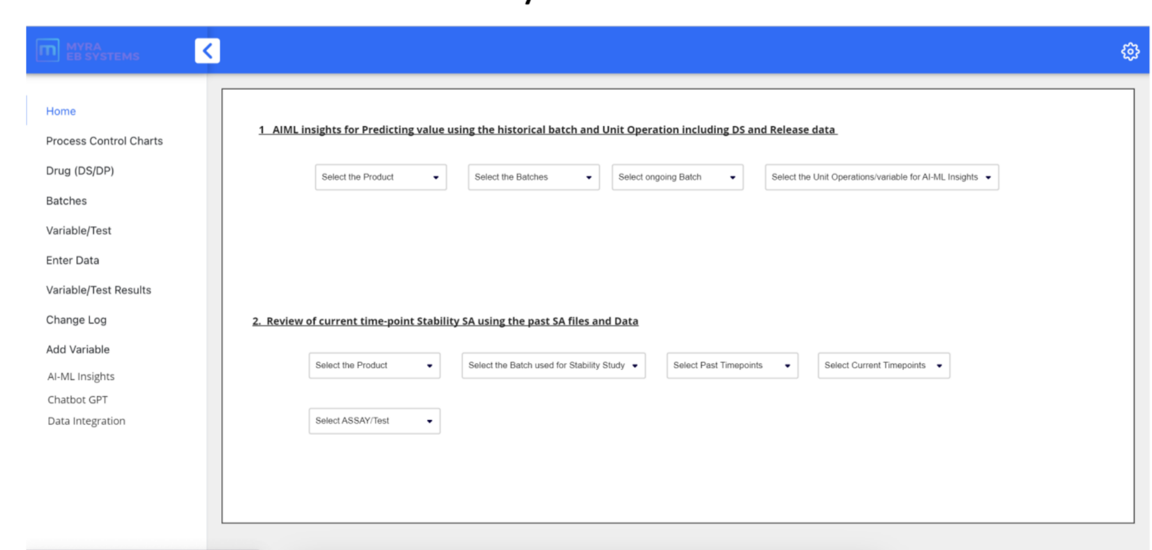The width and height of the screenshot is (1152, 550).
Task: Go to Enter Data
Action: point(73,260)
